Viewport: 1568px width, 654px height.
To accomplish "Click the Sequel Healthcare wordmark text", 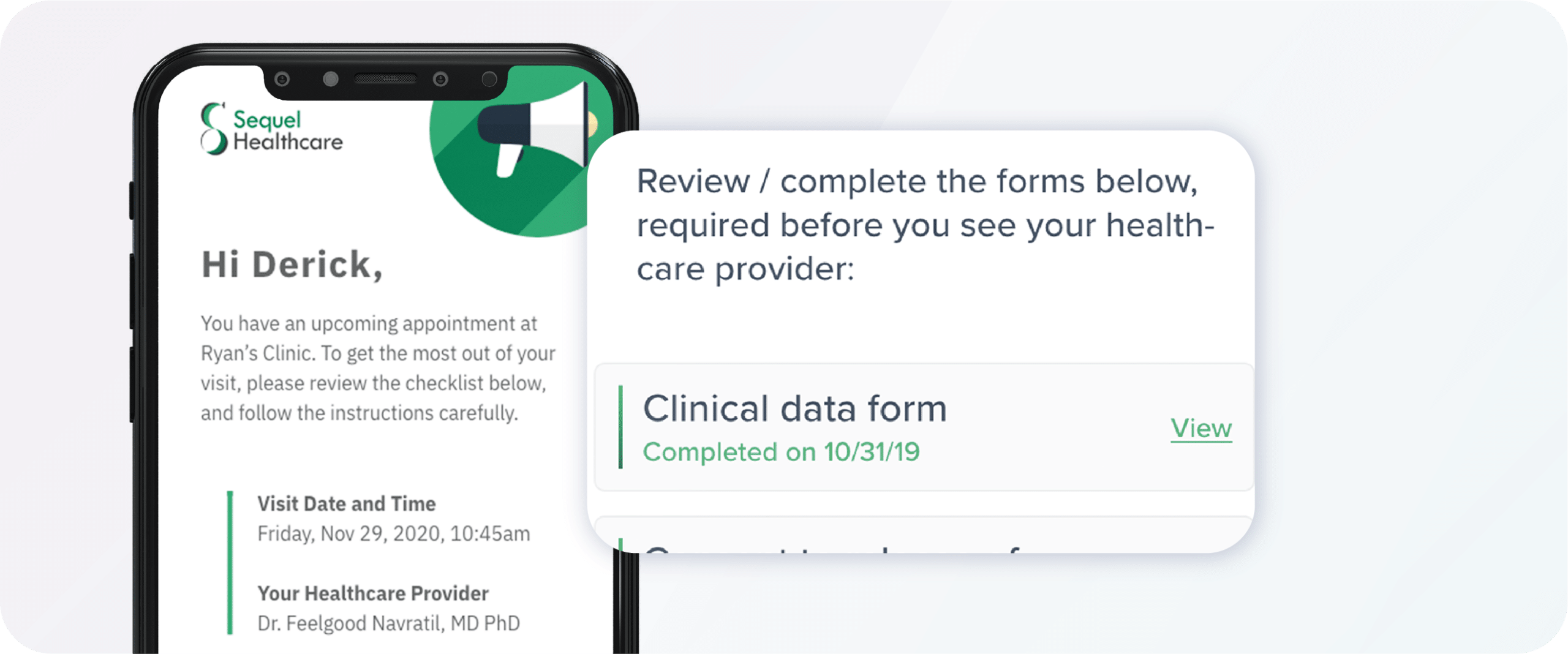I will coord(288,131).
